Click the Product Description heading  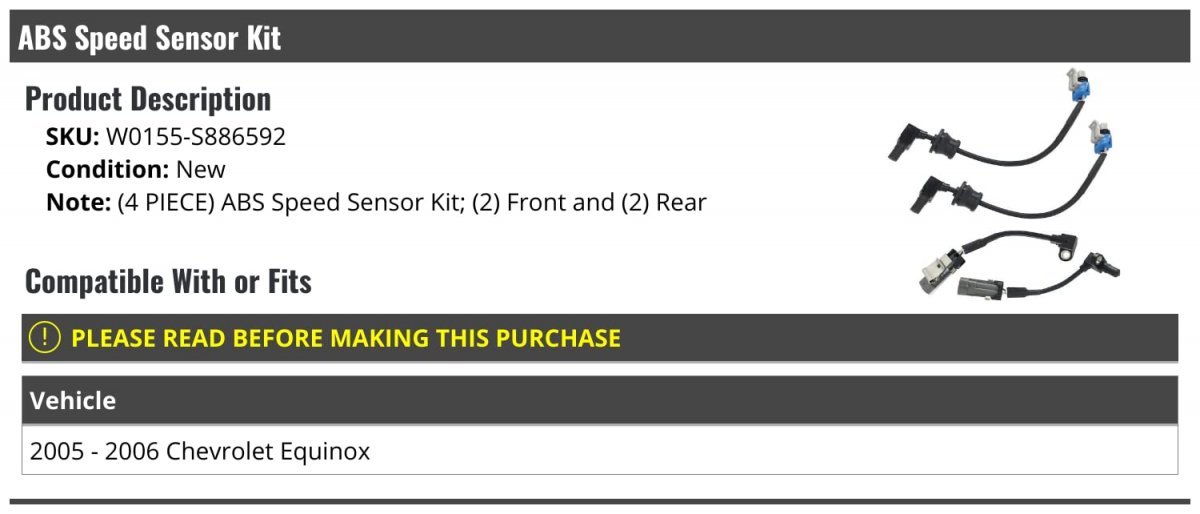pos(148,99)
